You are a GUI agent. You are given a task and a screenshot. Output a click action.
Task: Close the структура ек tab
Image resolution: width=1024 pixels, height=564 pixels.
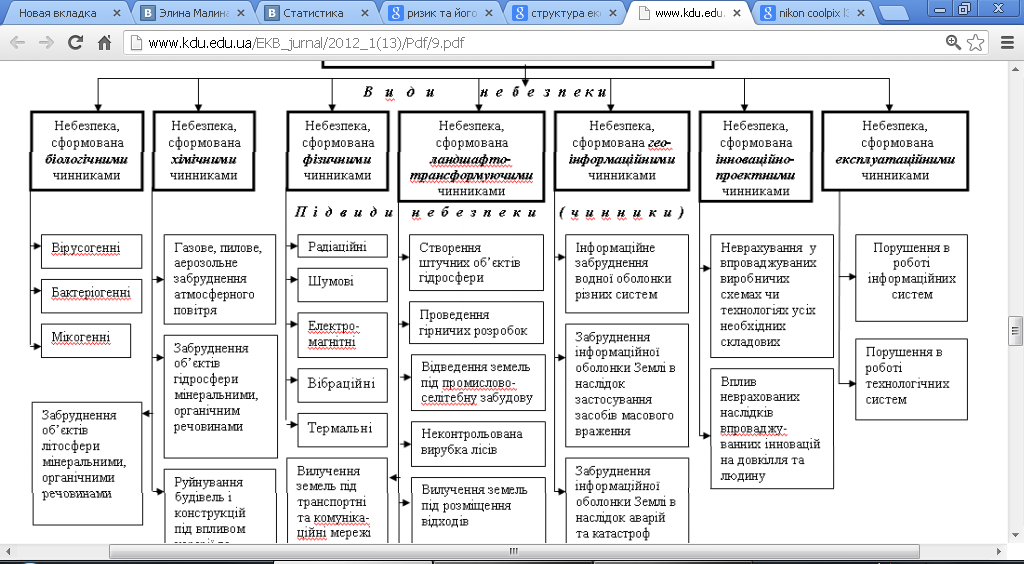point(613,13)
